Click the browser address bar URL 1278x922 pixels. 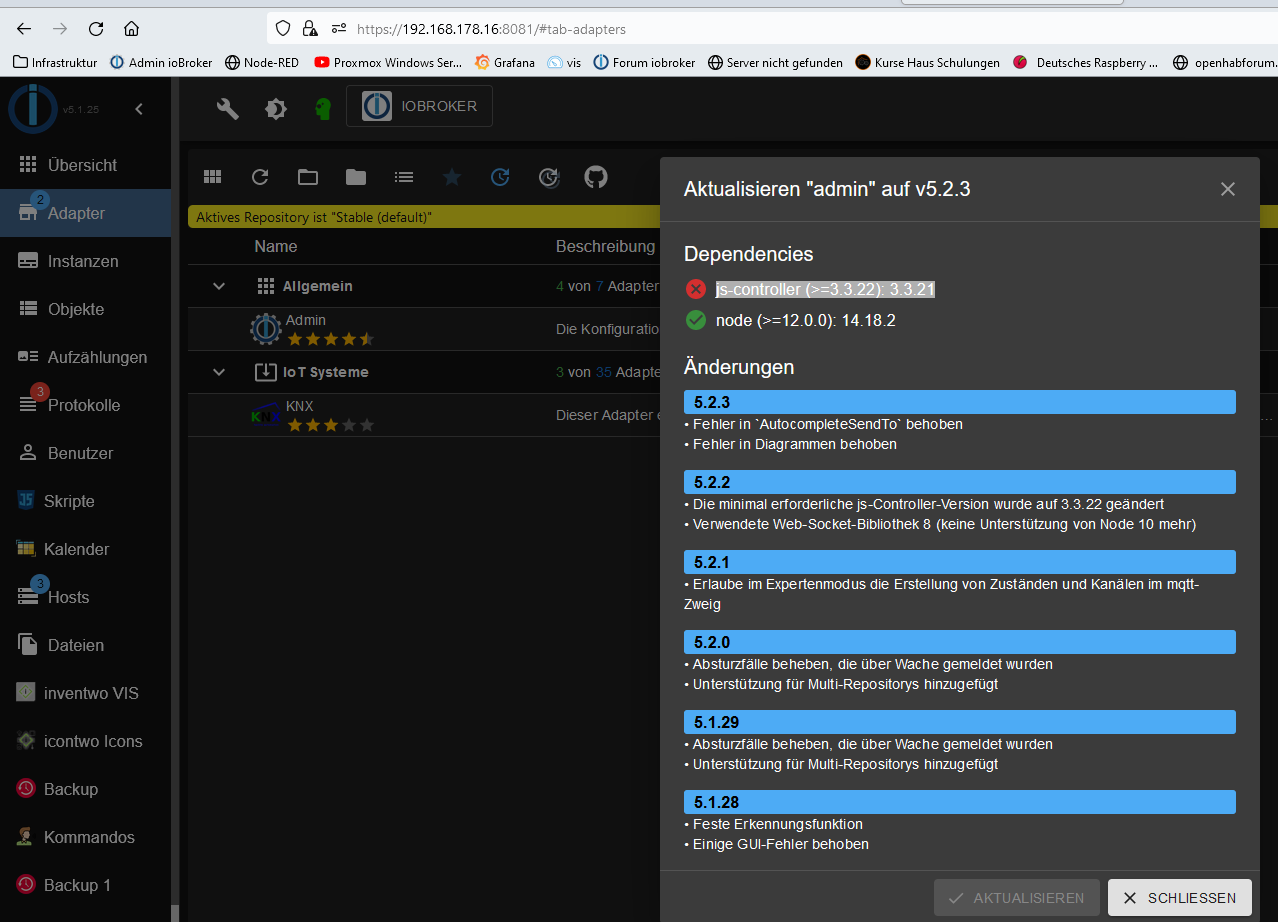[x=491, y=30]
